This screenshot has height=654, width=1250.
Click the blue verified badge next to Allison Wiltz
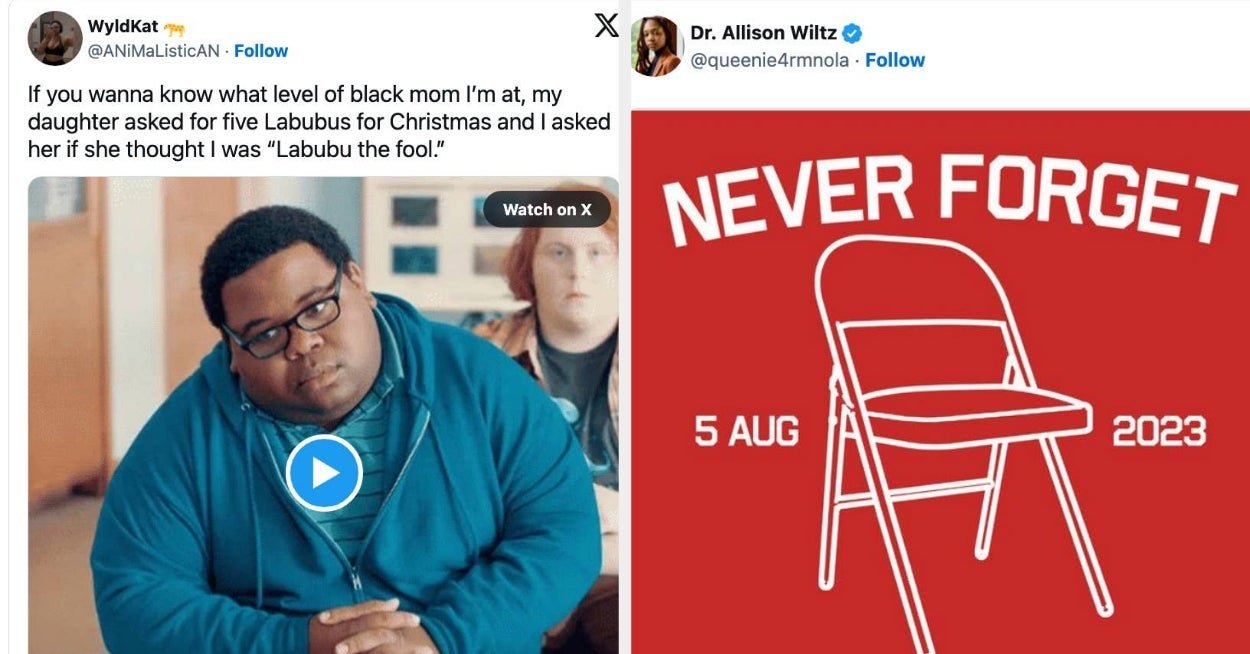click(852, 33)
